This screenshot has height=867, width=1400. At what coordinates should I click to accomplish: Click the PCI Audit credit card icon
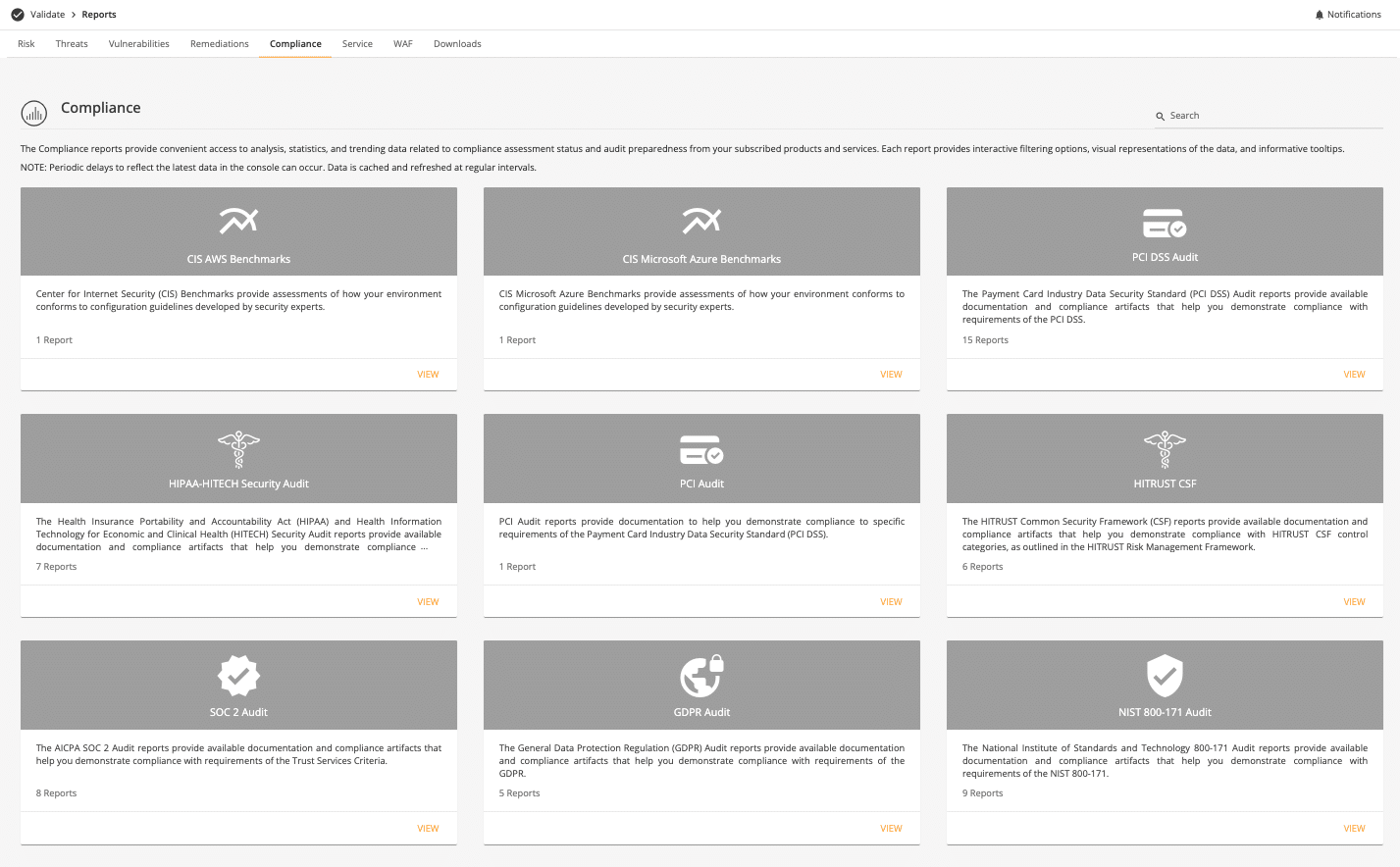pyautogui.click(x=701, y=450)
